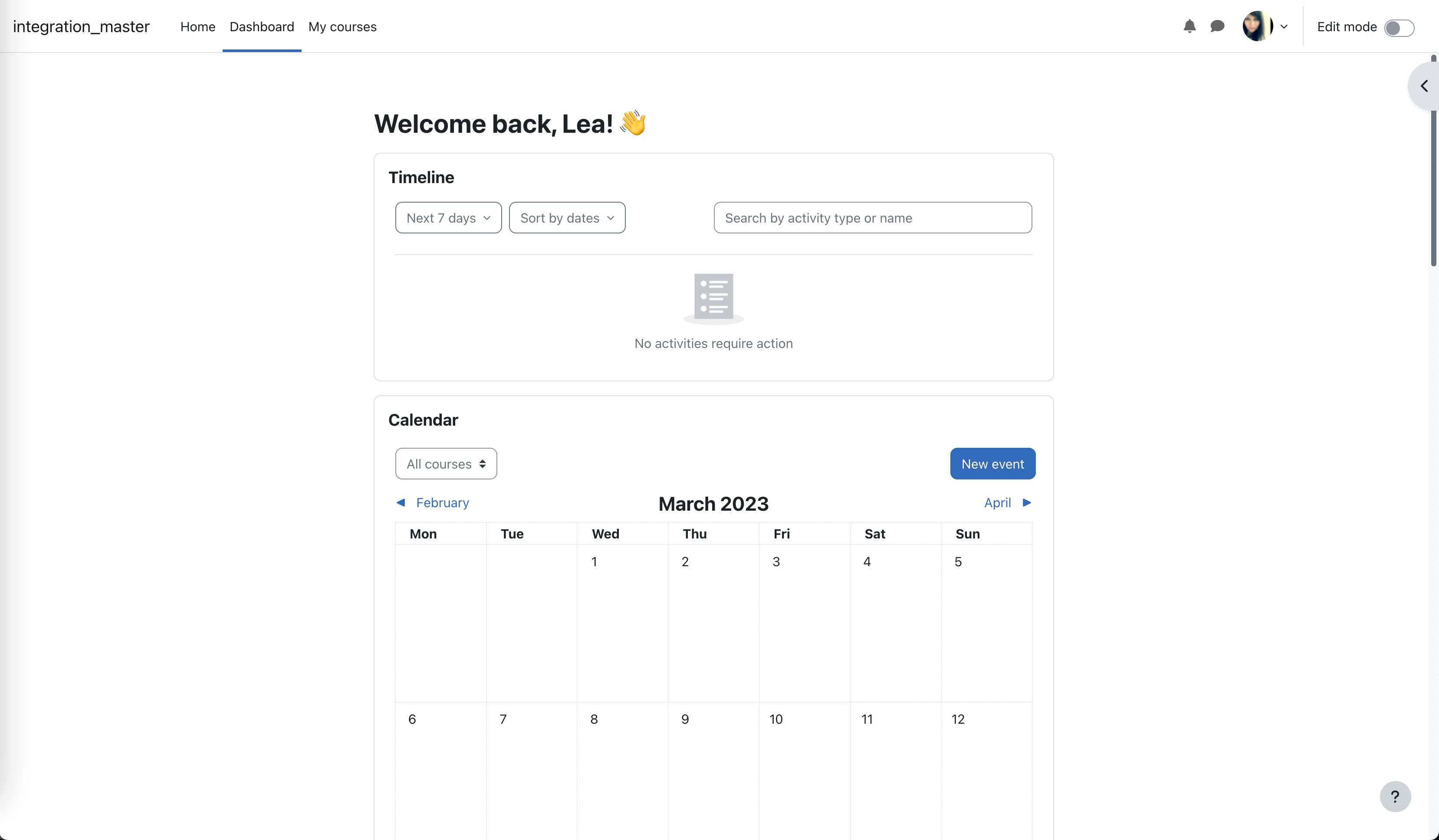Click the No activities require action text
1439x840 pixels.
pyautogui.click(x=713, y=344)
